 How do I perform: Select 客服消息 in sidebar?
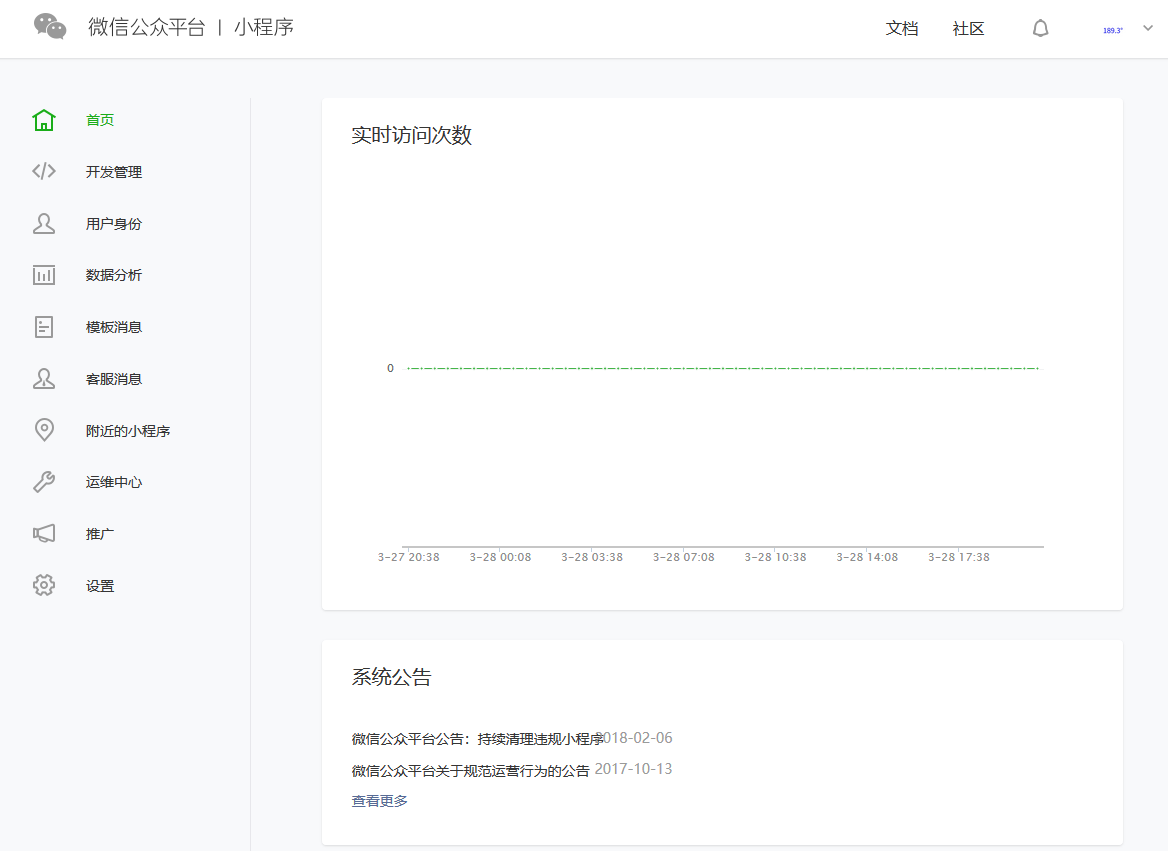113,379
